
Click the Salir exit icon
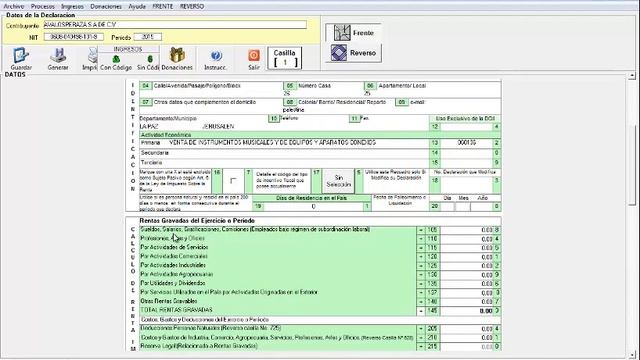(254, 60)
